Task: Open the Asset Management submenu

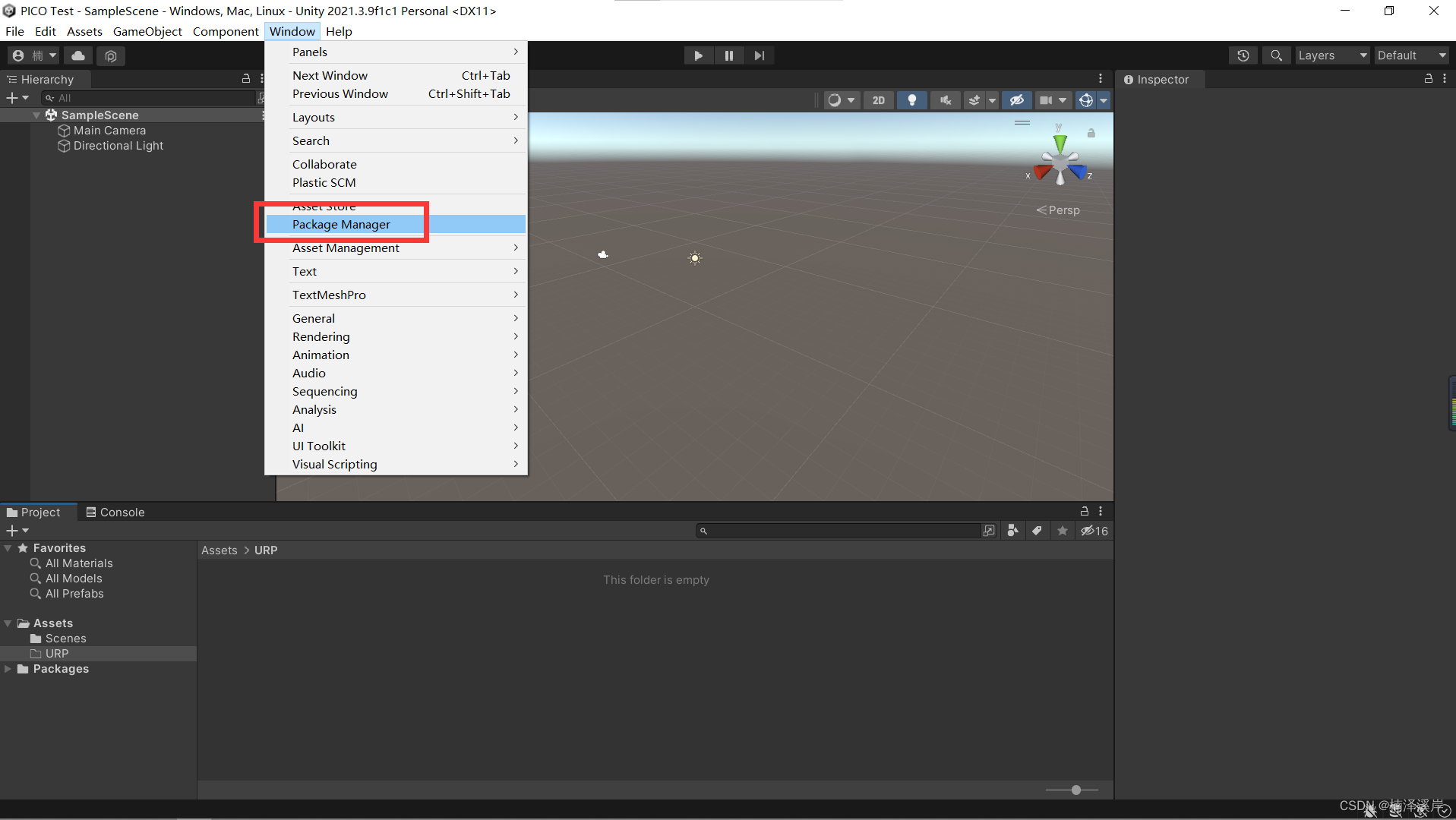Action: tap(396, 248)
